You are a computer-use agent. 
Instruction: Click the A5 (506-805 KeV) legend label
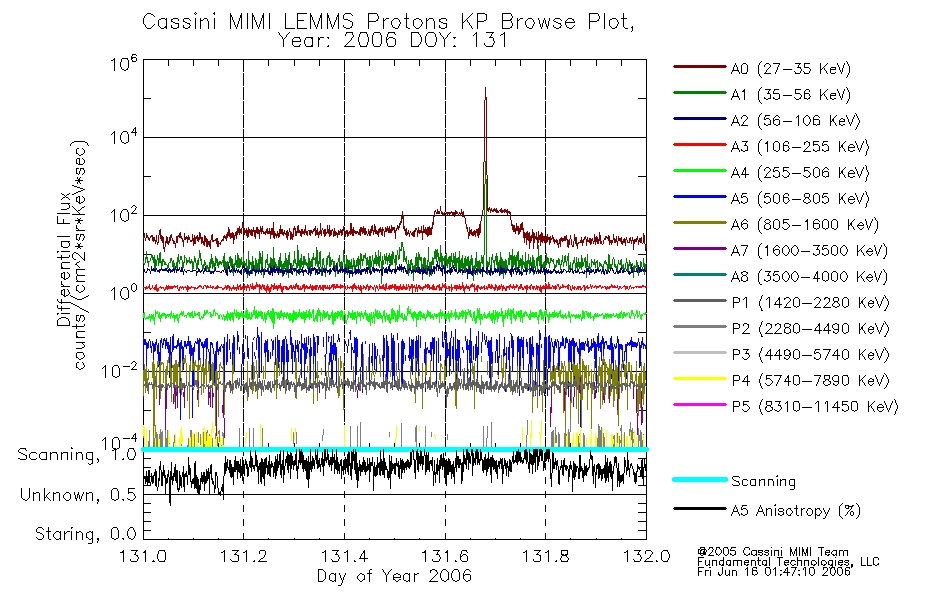coord(800,199)
